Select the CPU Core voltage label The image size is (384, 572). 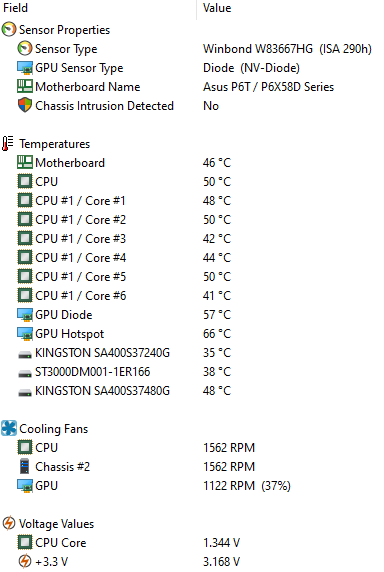[61, 542]
